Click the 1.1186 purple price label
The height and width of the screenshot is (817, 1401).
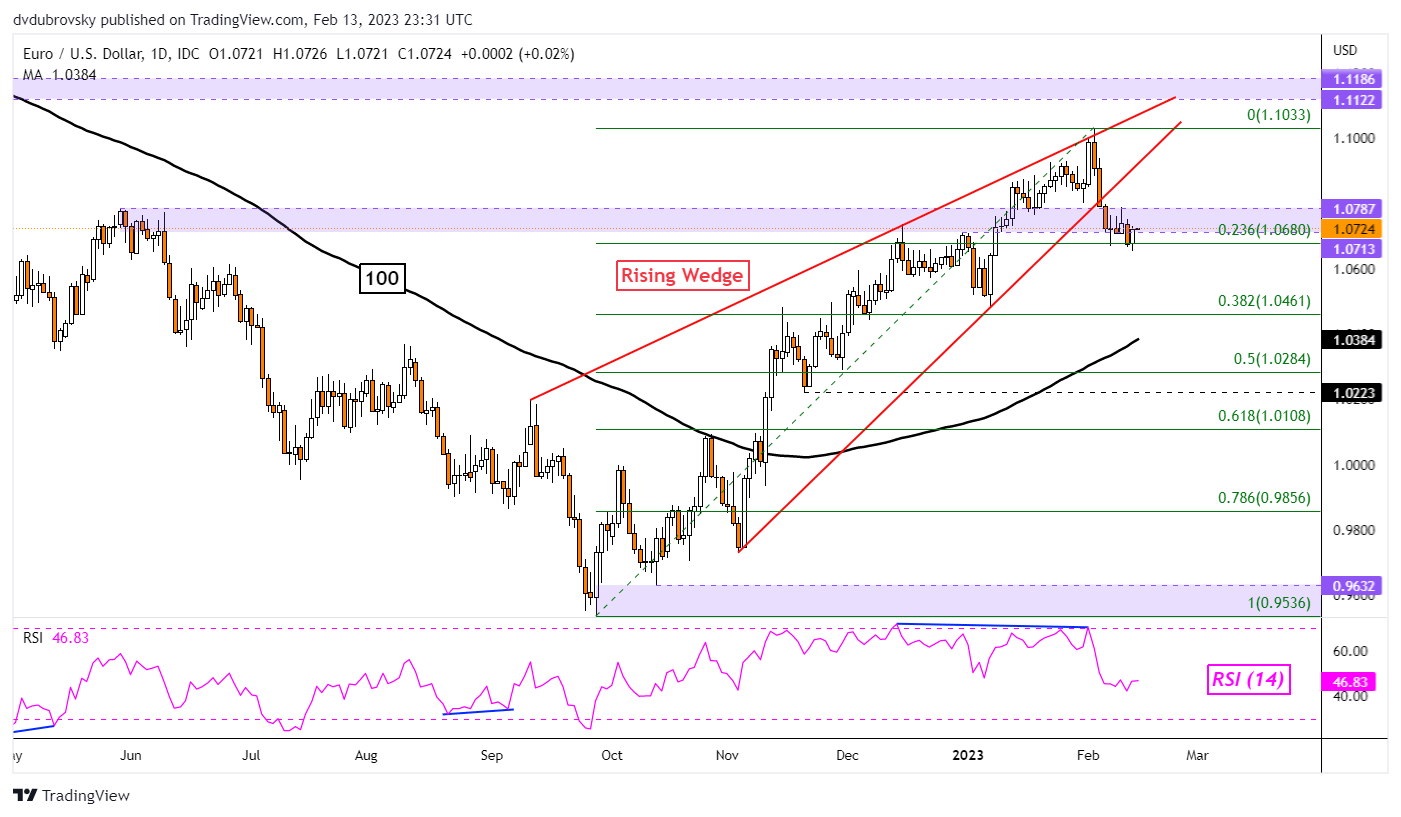(x=1351, y=77)
